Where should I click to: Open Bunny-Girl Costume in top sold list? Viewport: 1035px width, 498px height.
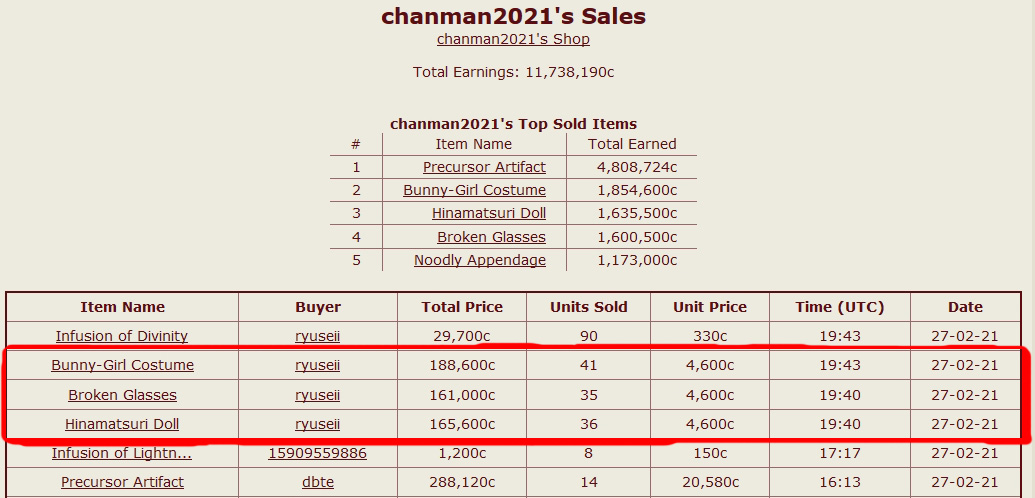click(475, 190)
